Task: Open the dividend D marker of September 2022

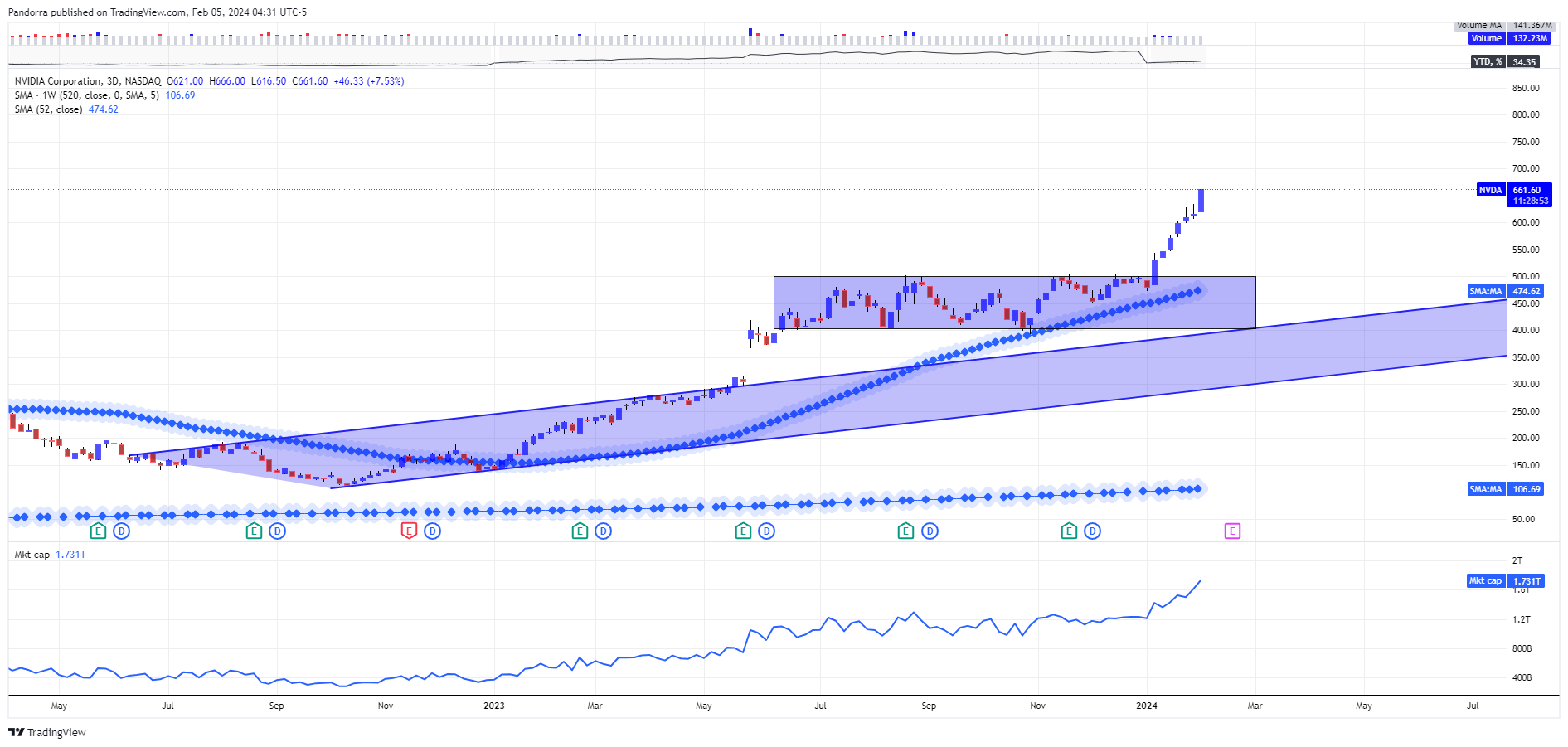Action: tap(278, 531)
